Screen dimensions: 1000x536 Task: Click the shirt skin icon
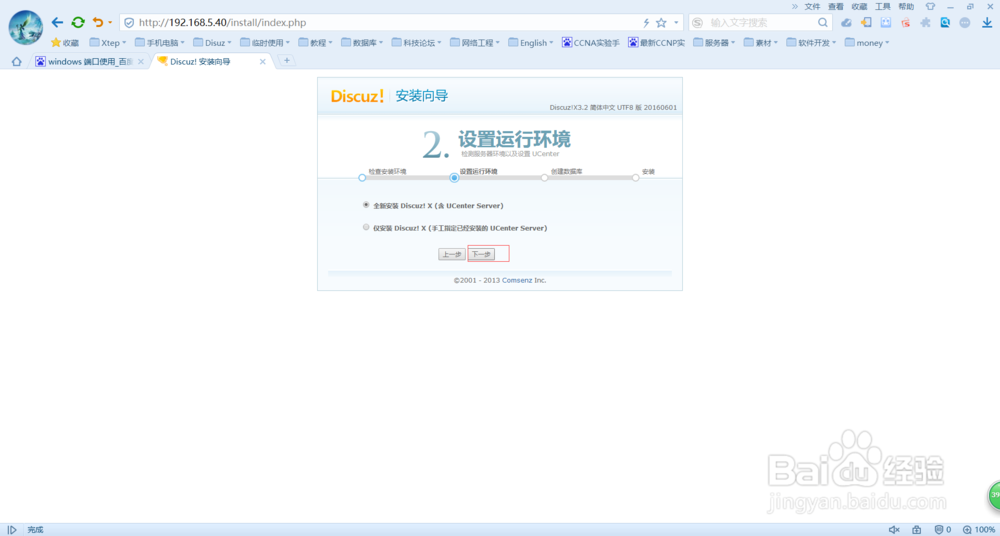[x=930, y=6]
